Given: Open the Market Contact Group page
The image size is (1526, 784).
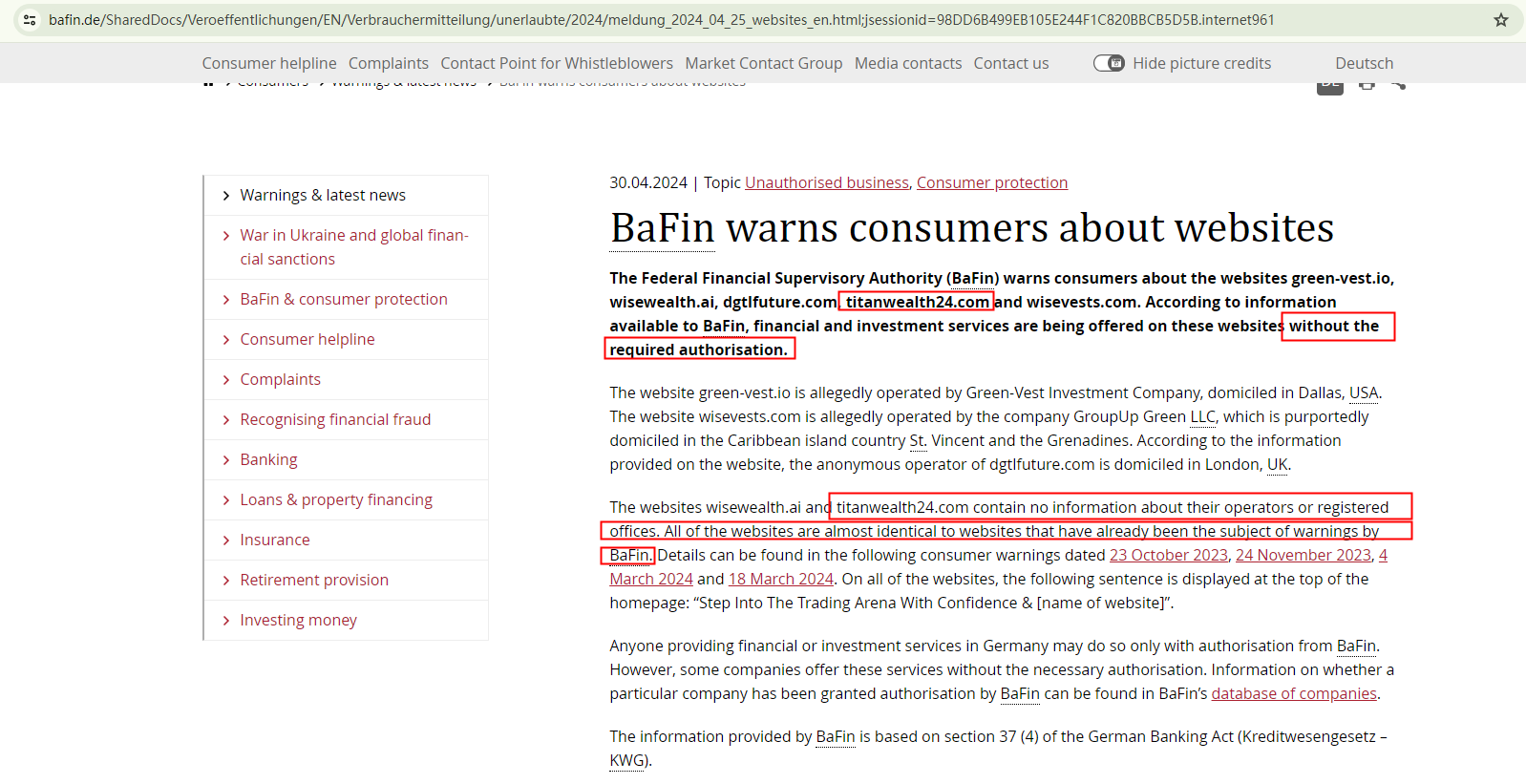Looking at the screenshot, I should pos(764,63).
